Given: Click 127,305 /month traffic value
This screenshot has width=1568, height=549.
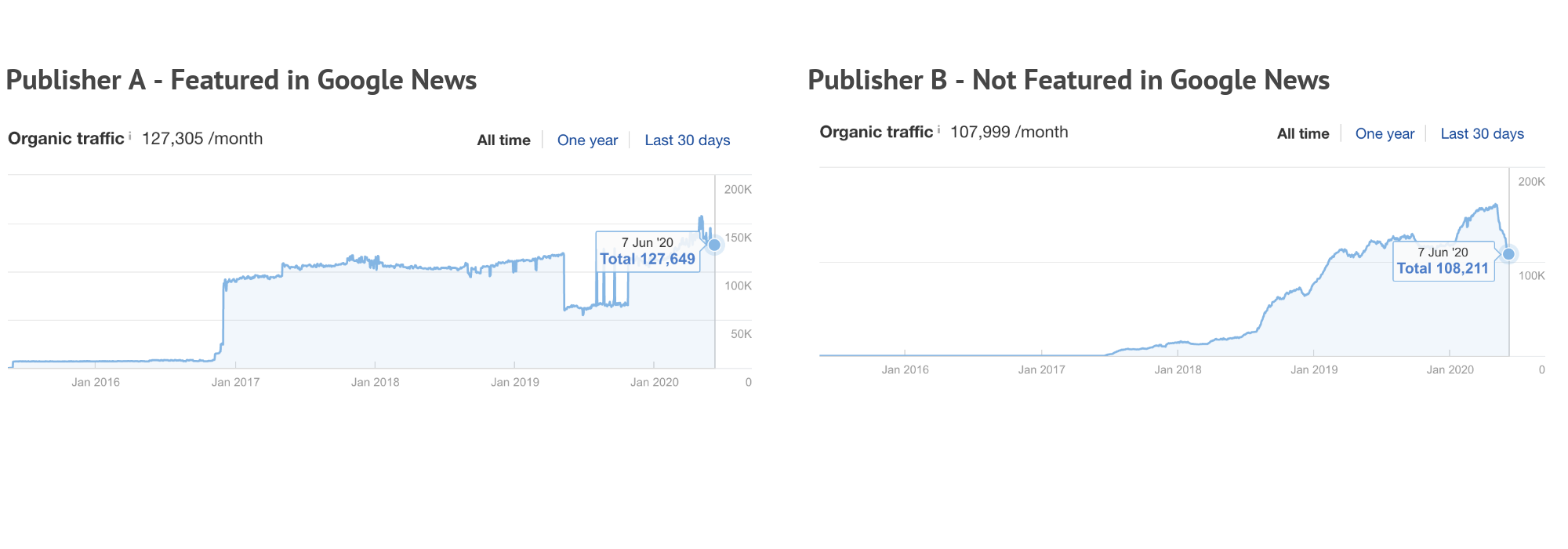Looking at the screenshot, I should (x=202, y=139).
